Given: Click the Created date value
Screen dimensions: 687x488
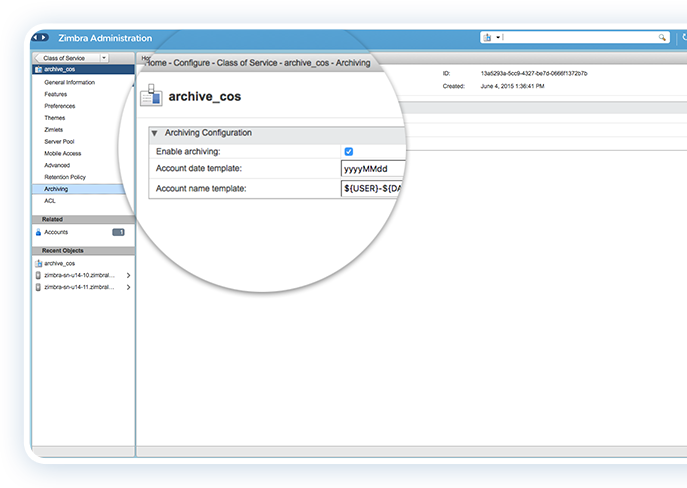Looking at the screenshot, I should click(512, 86).
